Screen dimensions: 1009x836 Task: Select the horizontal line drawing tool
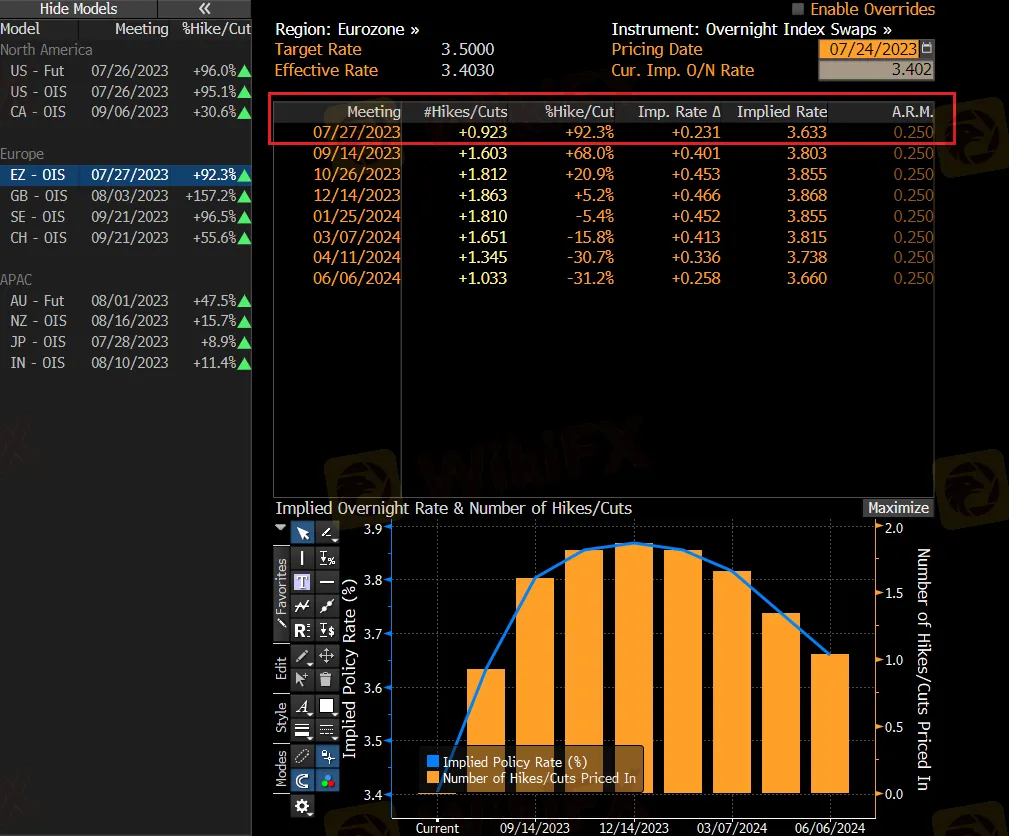pos(326,581)
